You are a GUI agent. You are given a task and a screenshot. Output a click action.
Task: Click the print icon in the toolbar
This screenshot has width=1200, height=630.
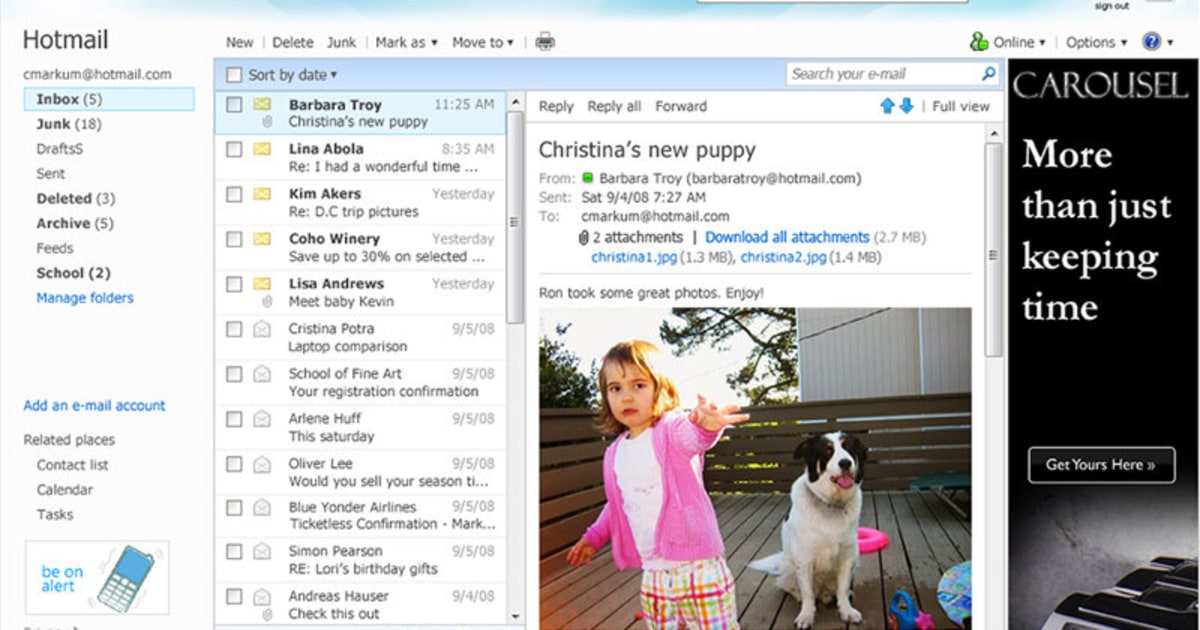click(x=544, y=42)
